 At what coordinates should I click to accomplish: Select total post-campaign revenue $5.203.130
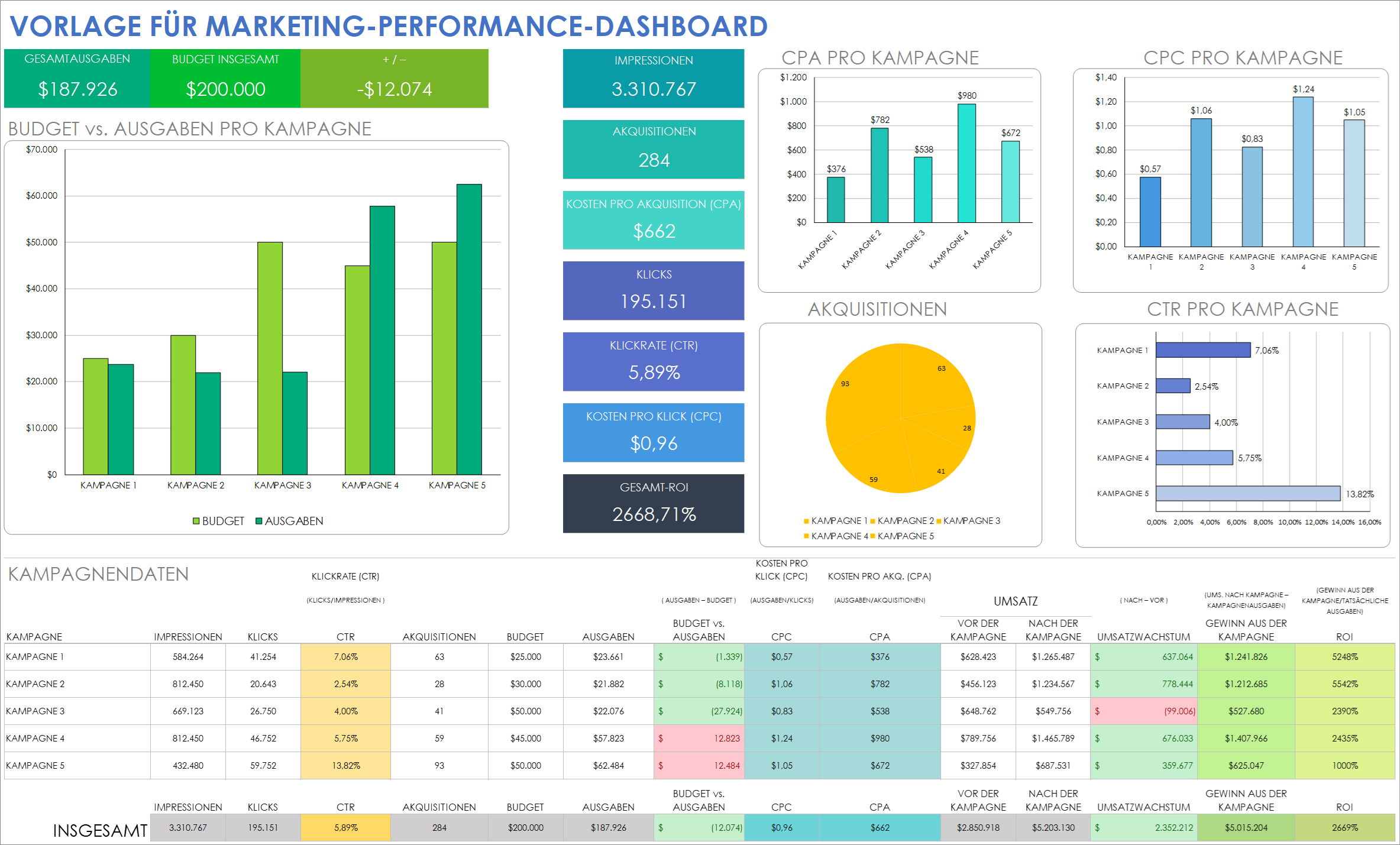click(1053, 828)
